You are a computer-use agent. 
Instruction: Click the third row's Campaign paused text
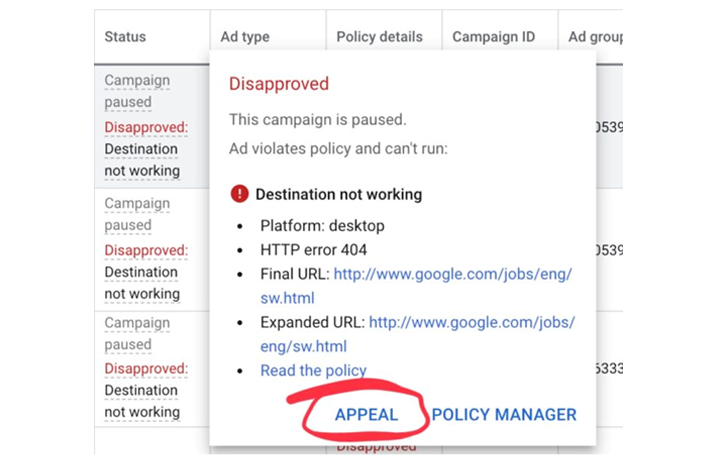pyautogui.click(x=137, y=333)
